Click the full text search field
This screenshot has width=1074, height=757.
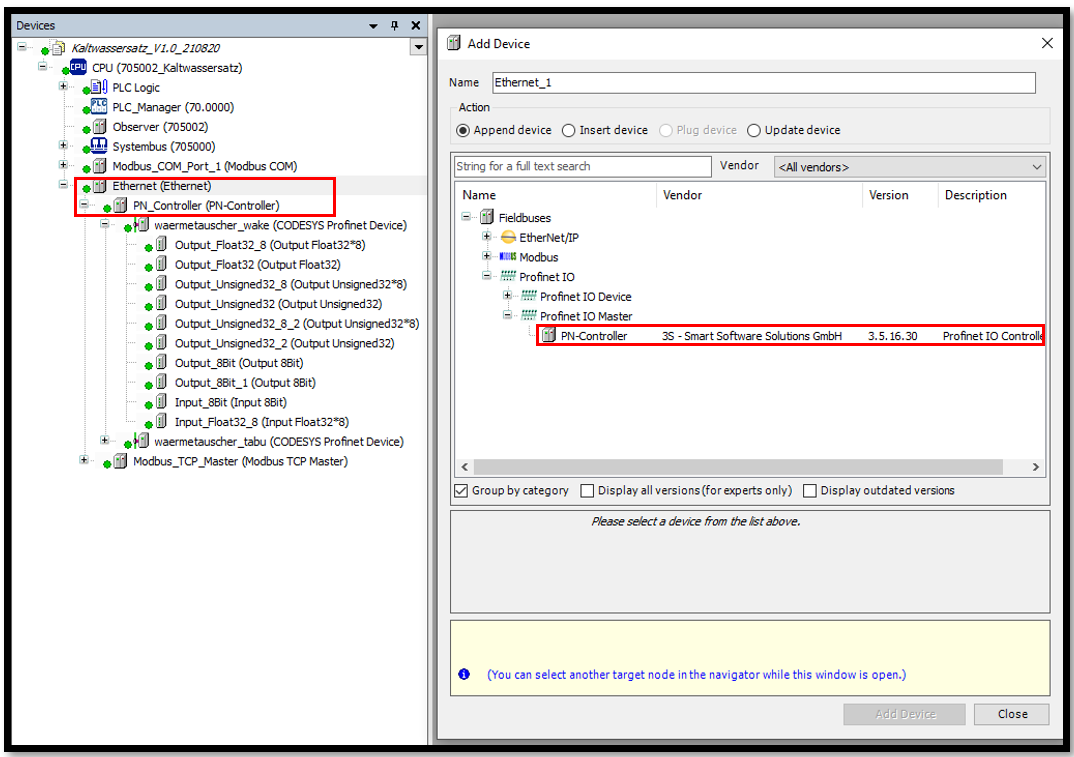582,167
